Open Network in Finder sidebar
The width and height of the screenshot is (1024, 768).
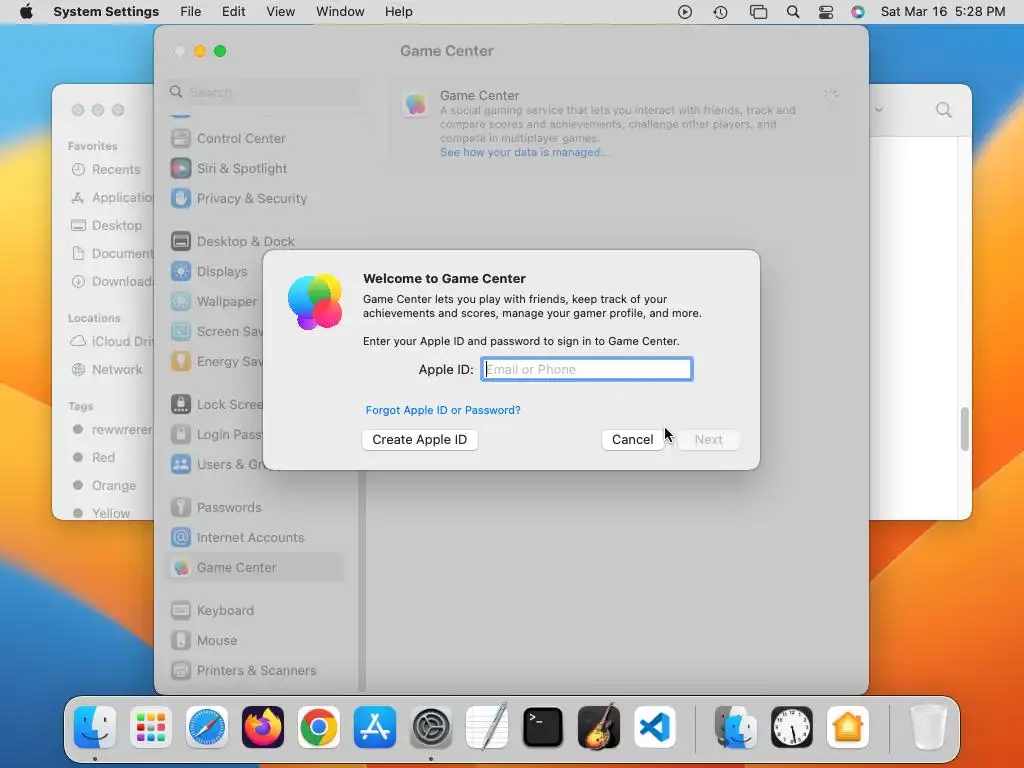point(106,370)
